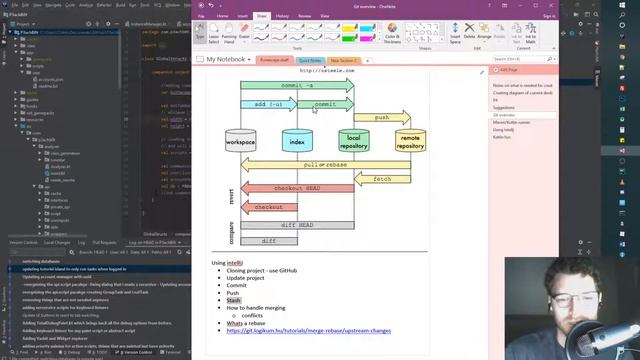Open Color & Thickness options
This screenshot has width=640, height=360.
click(392, 33)
